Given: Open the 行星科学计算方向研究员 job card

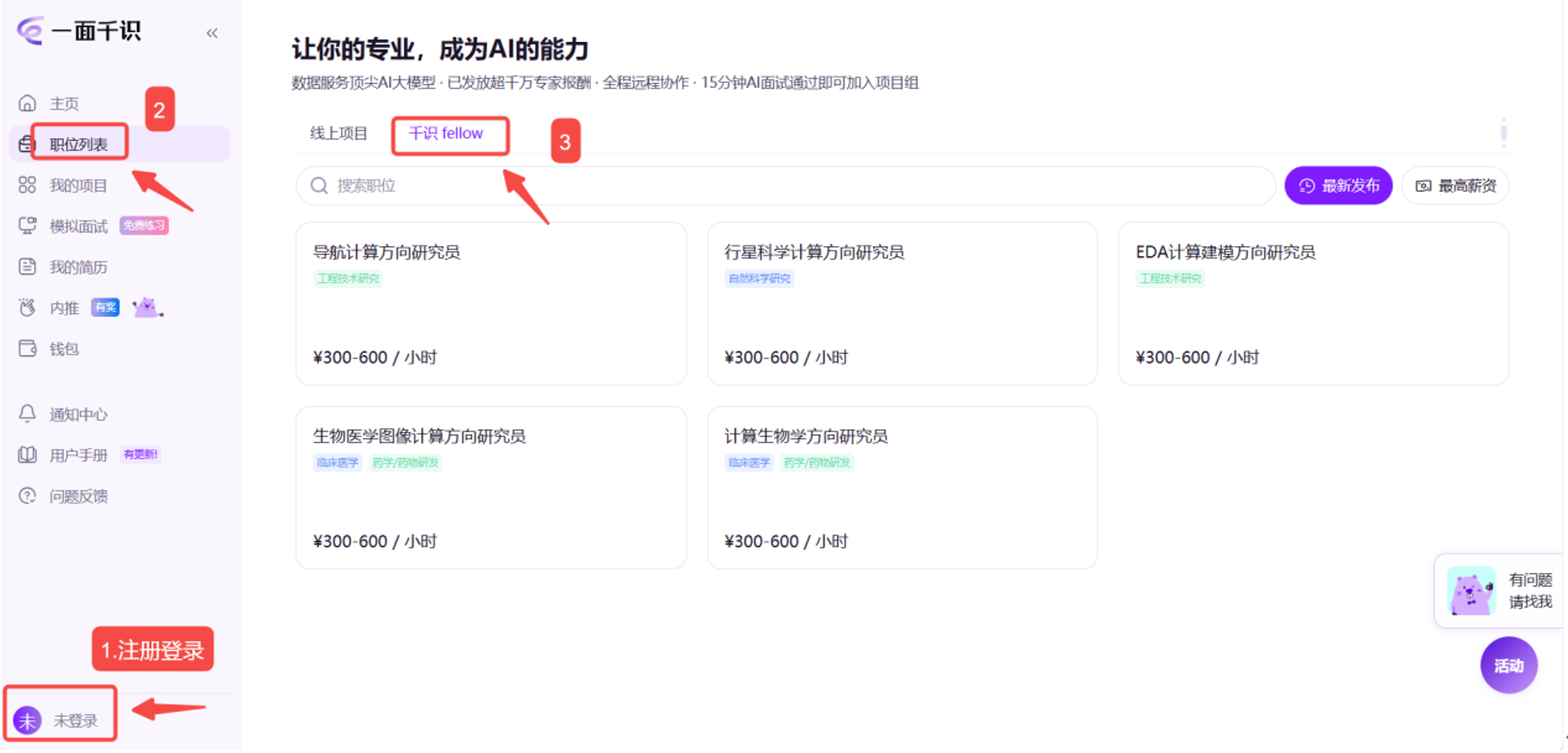Looking at the screenshot, I should 902,303.
